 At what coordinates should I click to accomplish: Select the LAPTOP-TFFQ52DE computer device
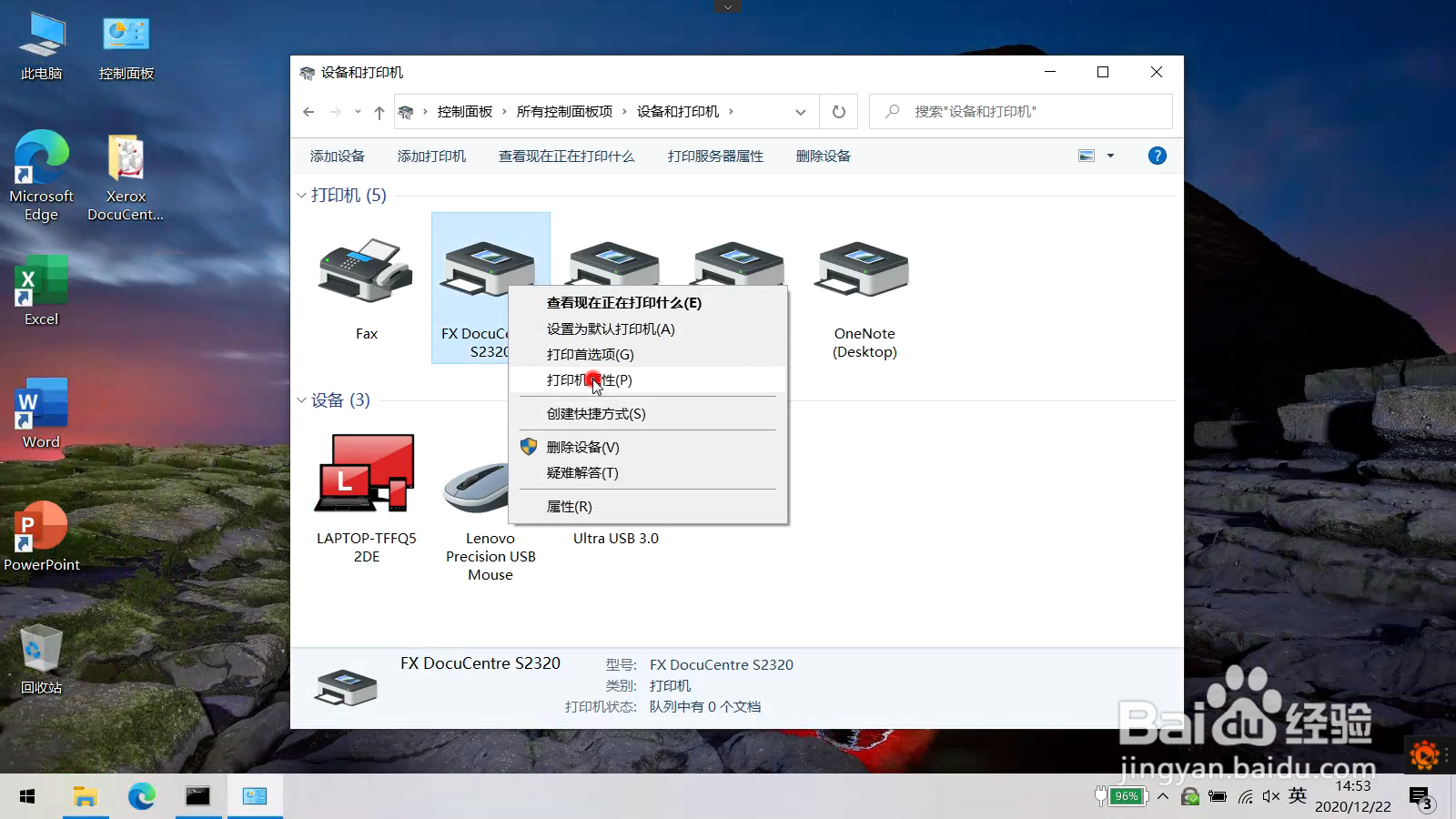[364, 473]
